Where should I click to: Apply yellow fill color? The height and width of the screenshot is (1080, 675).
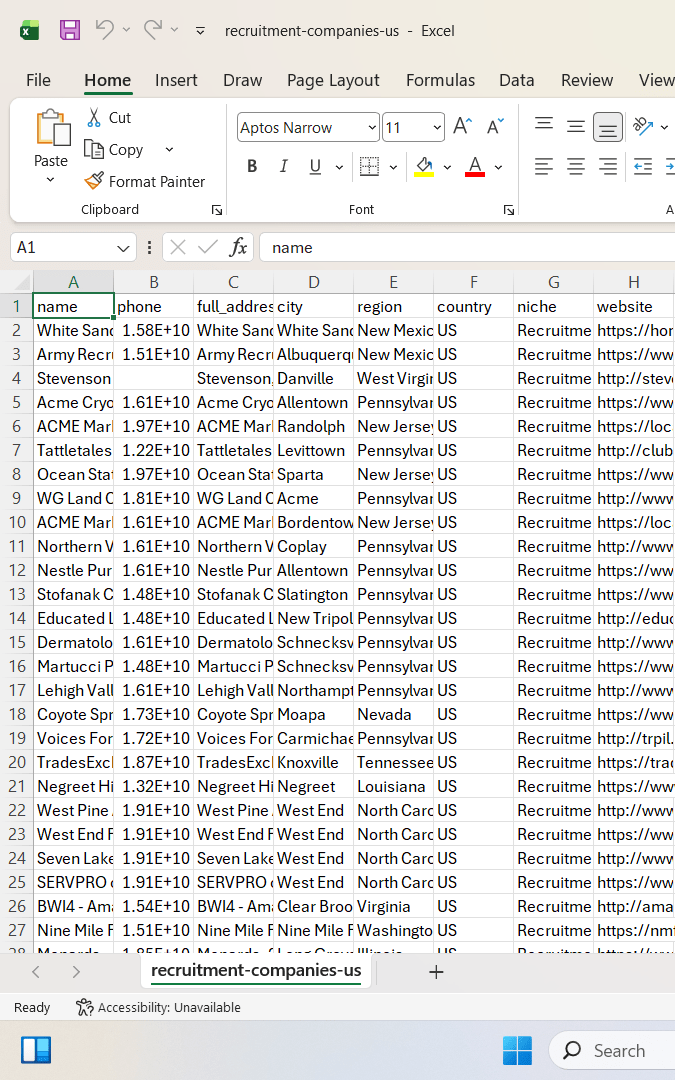tap(424, 166)
